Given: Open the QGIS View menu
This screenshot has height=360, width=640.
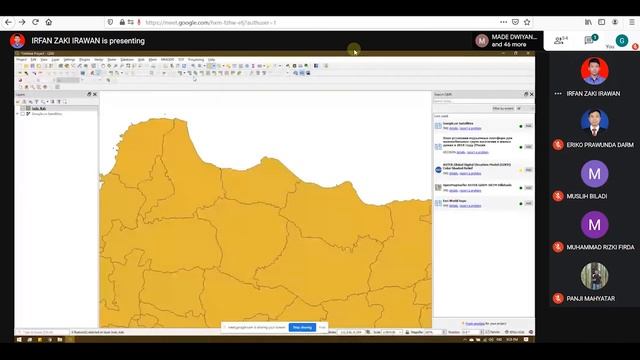Looking at the screenshot, I should [x=44, y=60].
